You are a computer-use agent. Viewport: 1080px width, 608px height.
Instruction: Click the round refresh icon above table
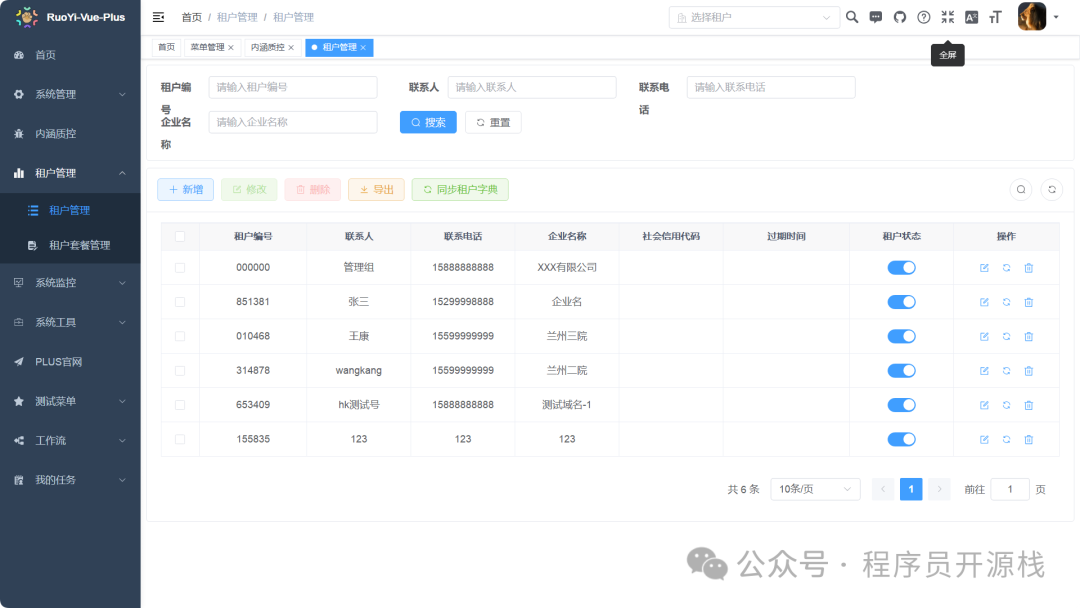pos(1052,189)
